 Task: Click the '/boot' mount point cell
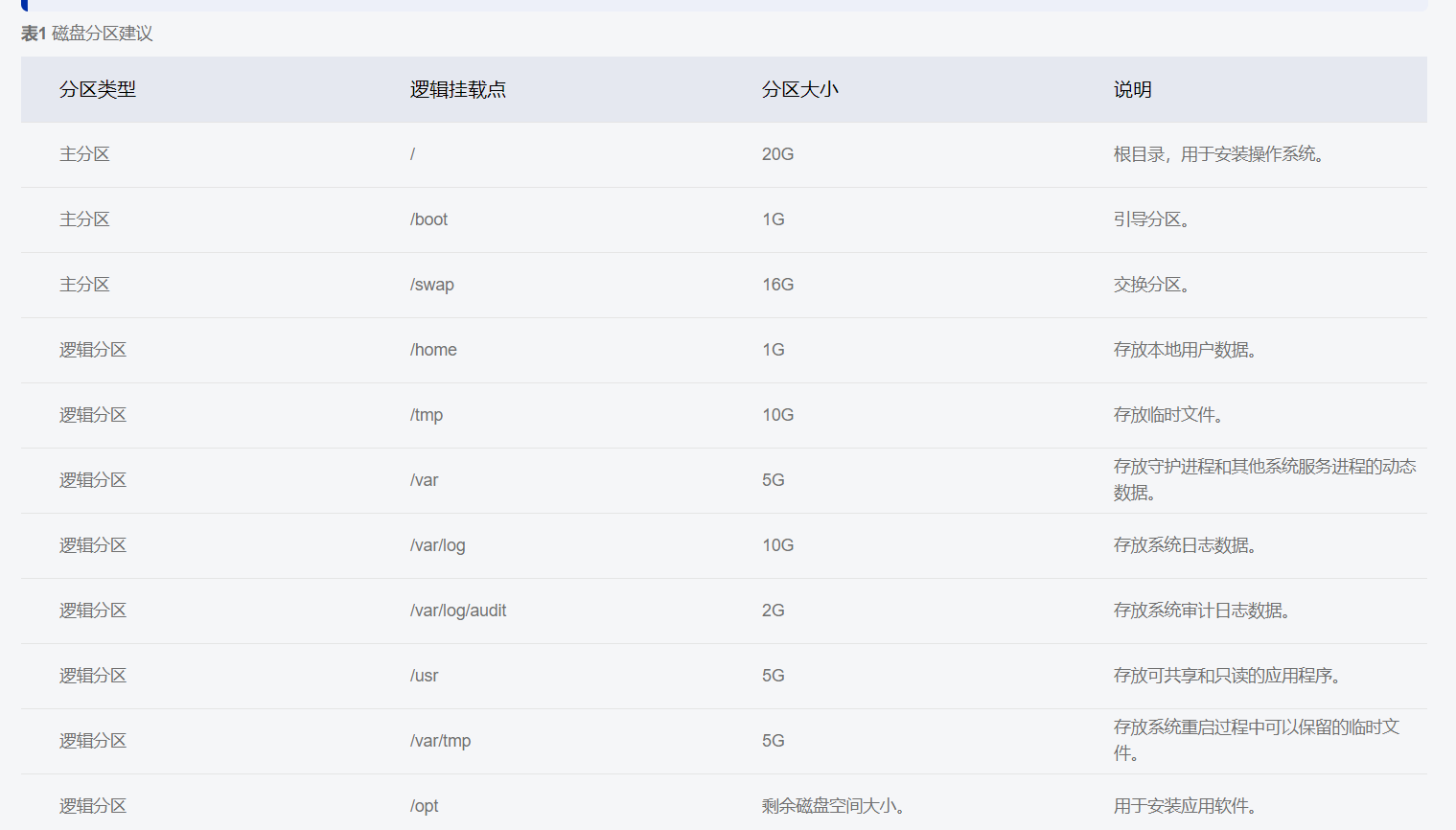(429, 219)
